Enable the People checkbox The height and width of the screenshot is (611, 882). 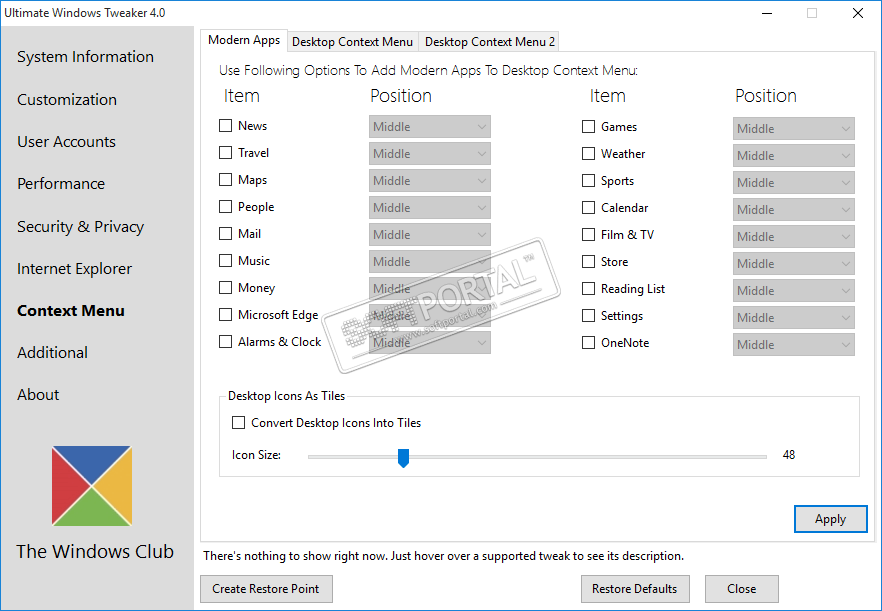(x=226, y=206)
